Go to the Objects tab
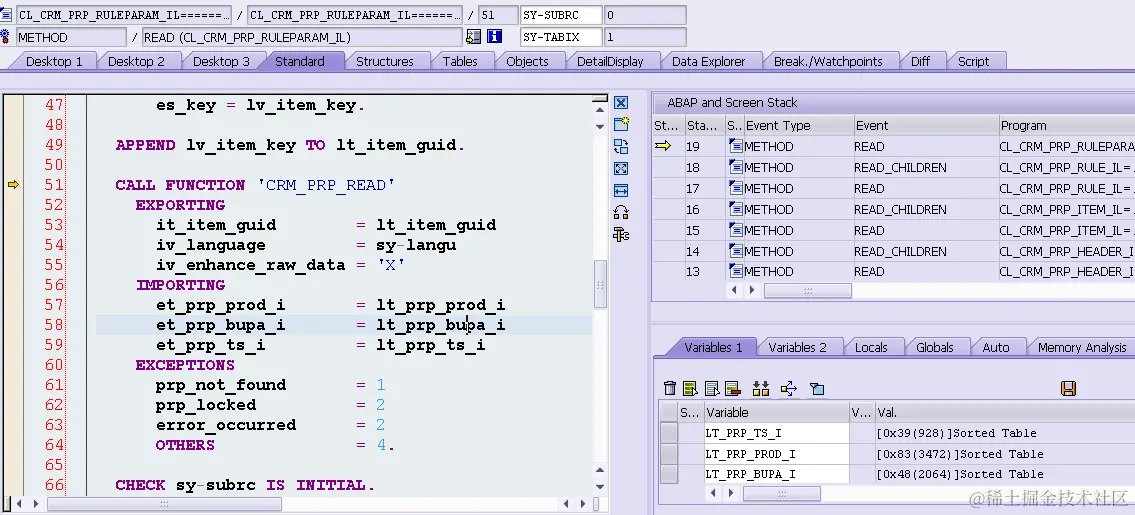 [527, 62]
